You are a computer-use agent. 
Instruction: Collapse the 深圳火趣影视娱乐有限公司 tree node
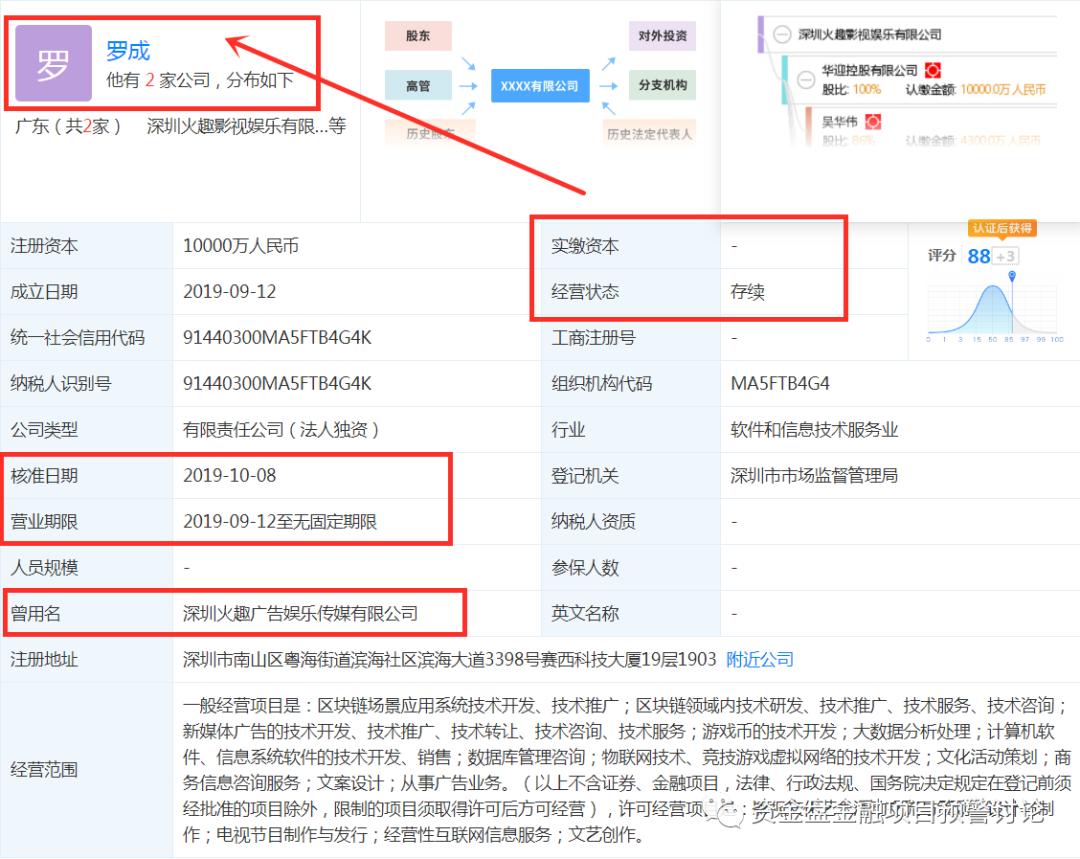(781, 34)
